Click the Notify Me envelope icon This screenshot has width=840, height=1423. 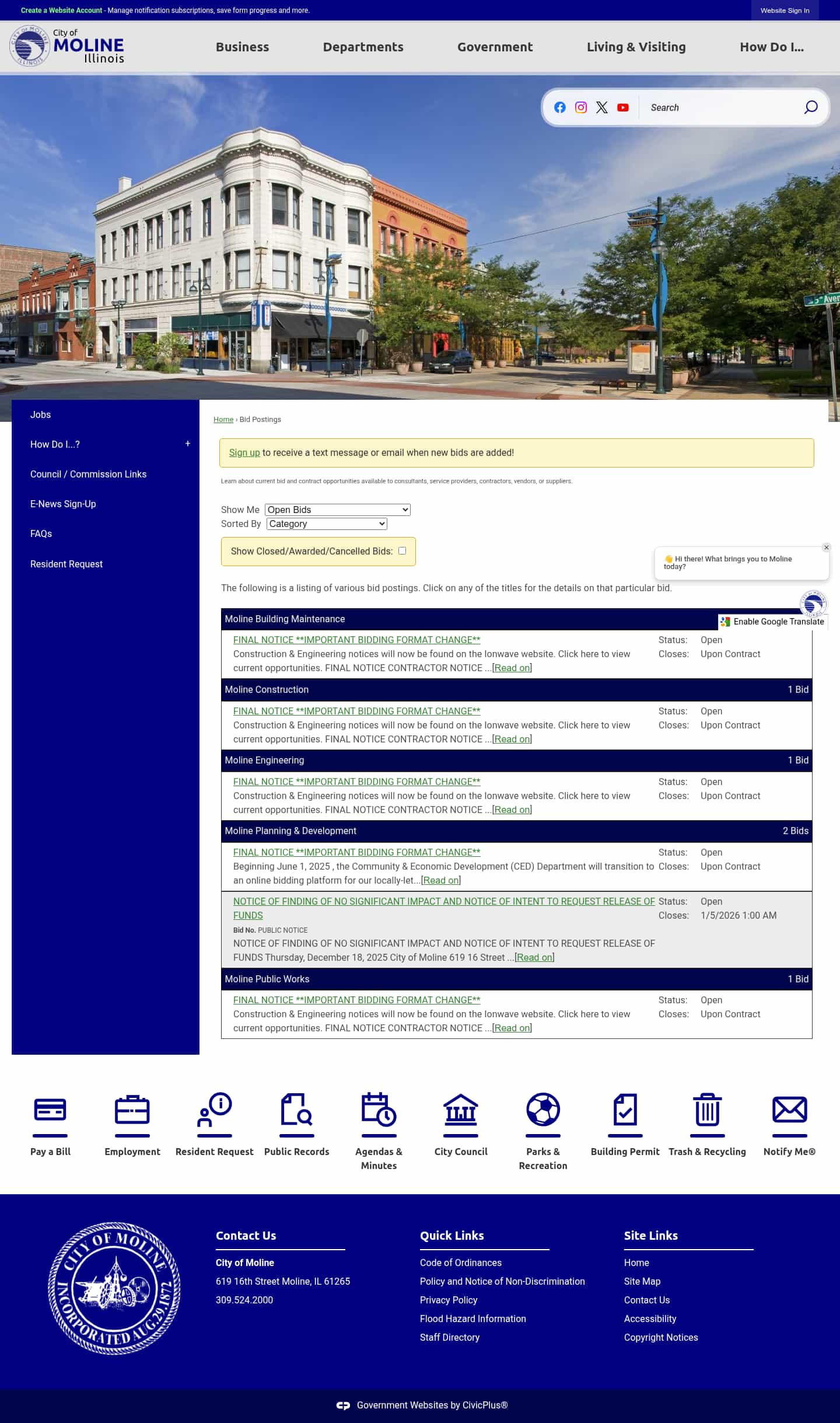pyautogui.click(x=790, y=1110)
